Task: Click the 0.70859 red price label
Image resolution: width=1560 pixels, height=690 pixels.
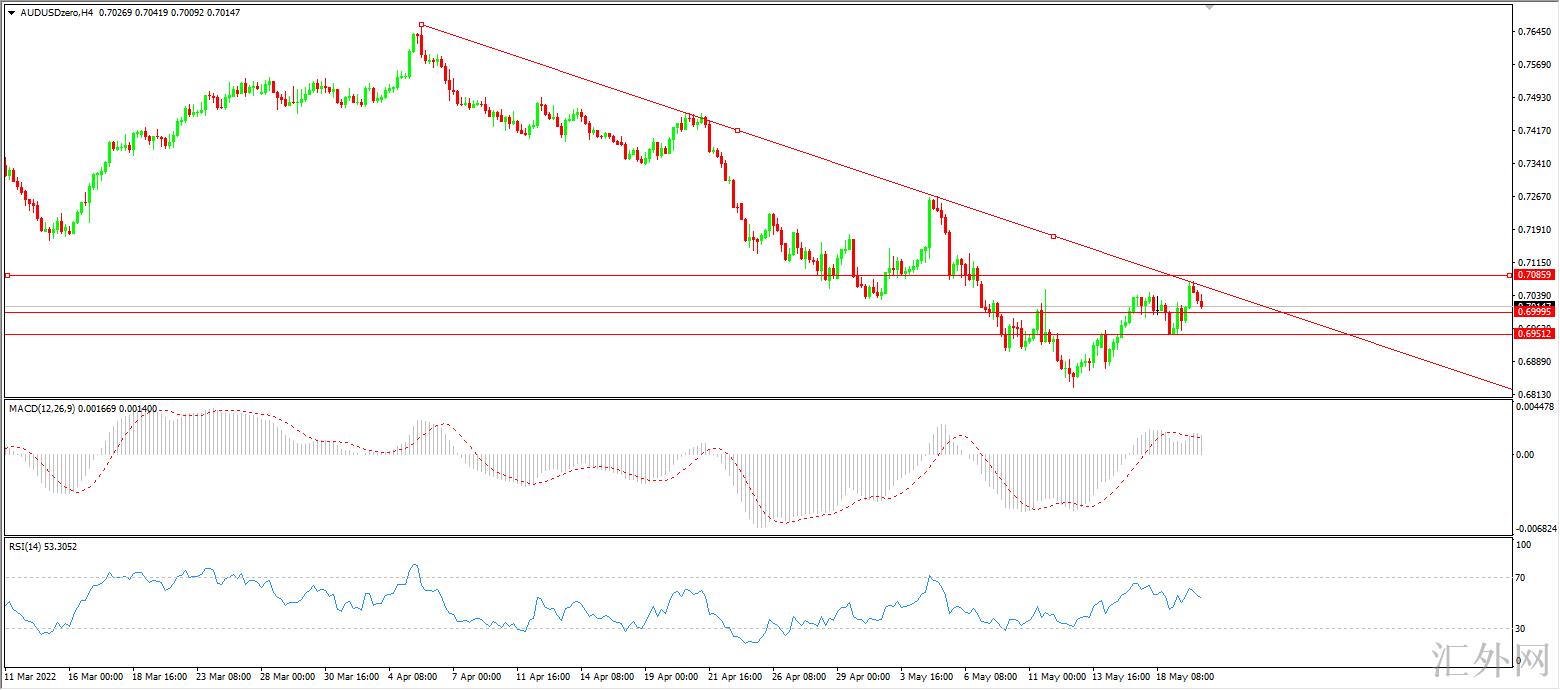Action: [1533, 274]
